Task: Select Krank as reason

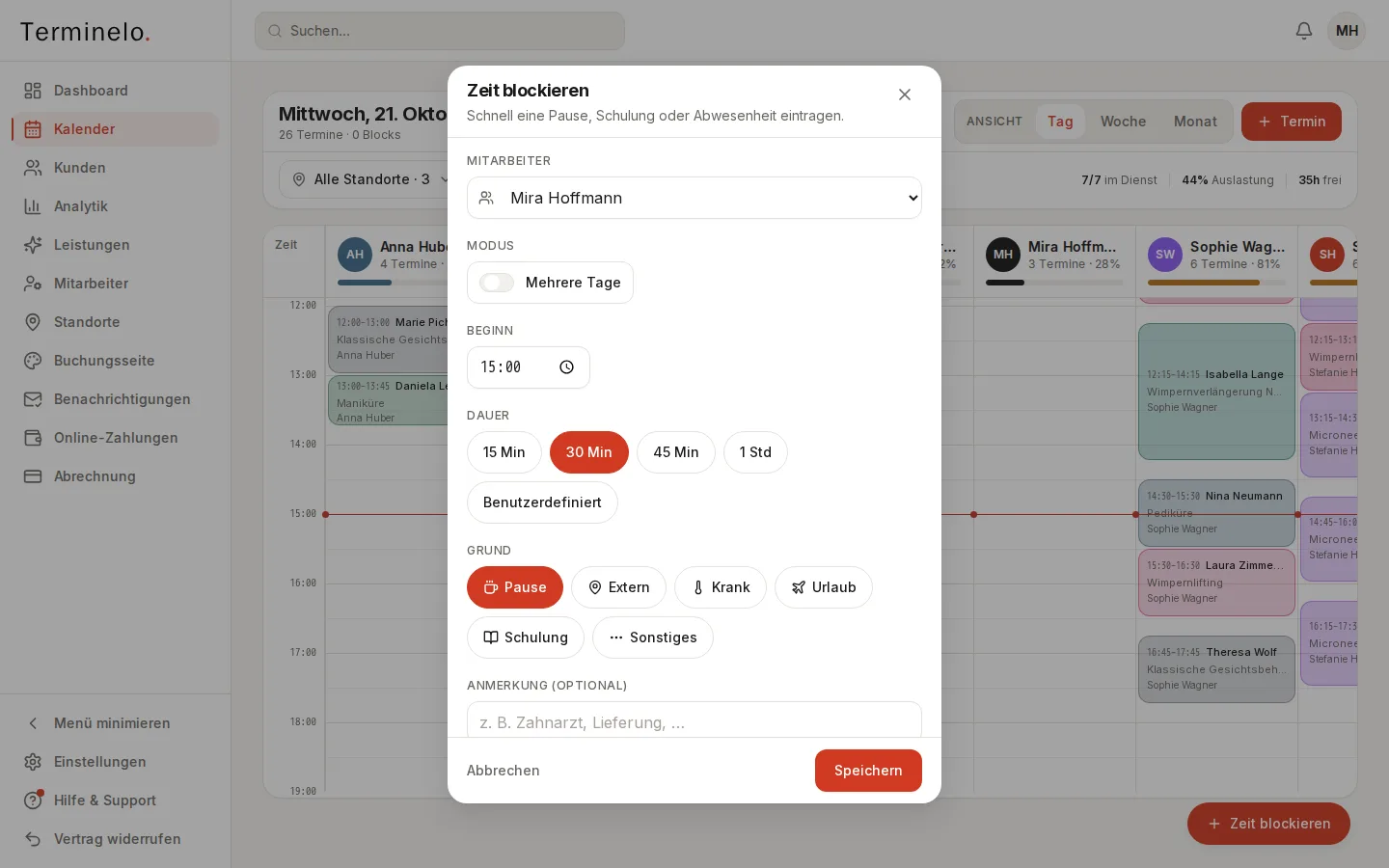Action: (x=721, y=587)
